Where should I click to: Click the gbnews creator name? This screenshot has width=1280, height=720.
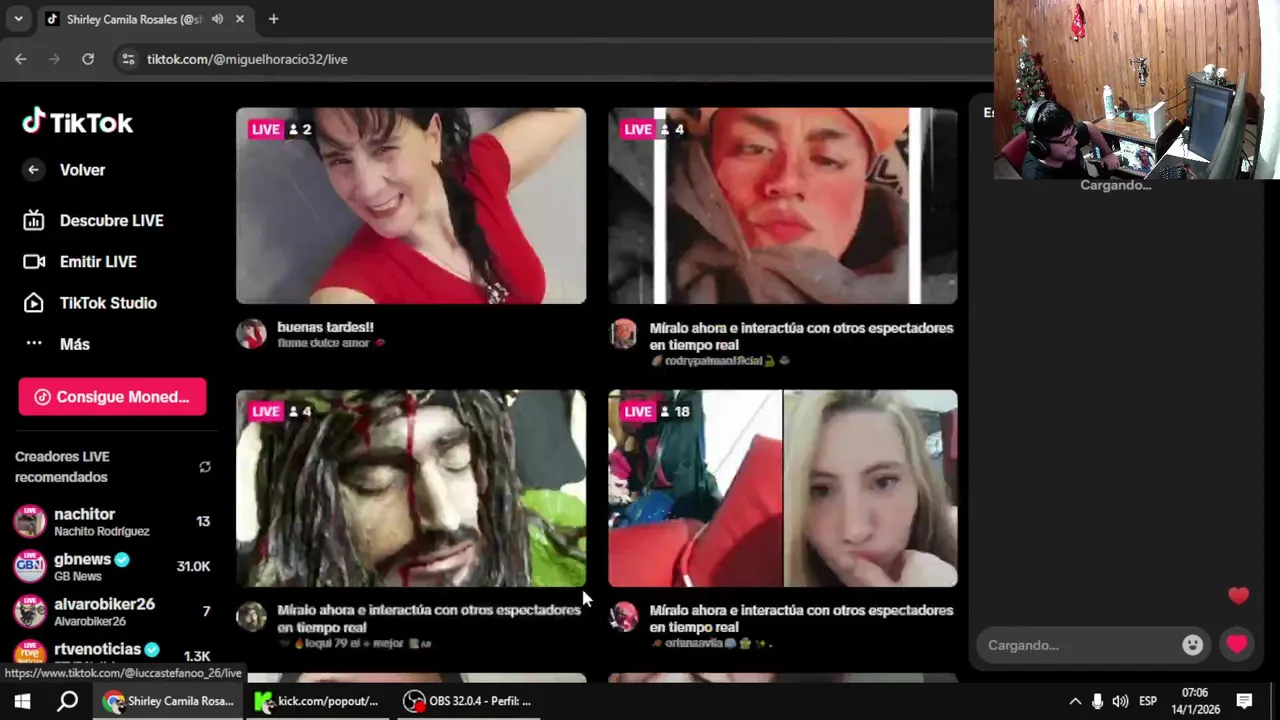point(82,559)
